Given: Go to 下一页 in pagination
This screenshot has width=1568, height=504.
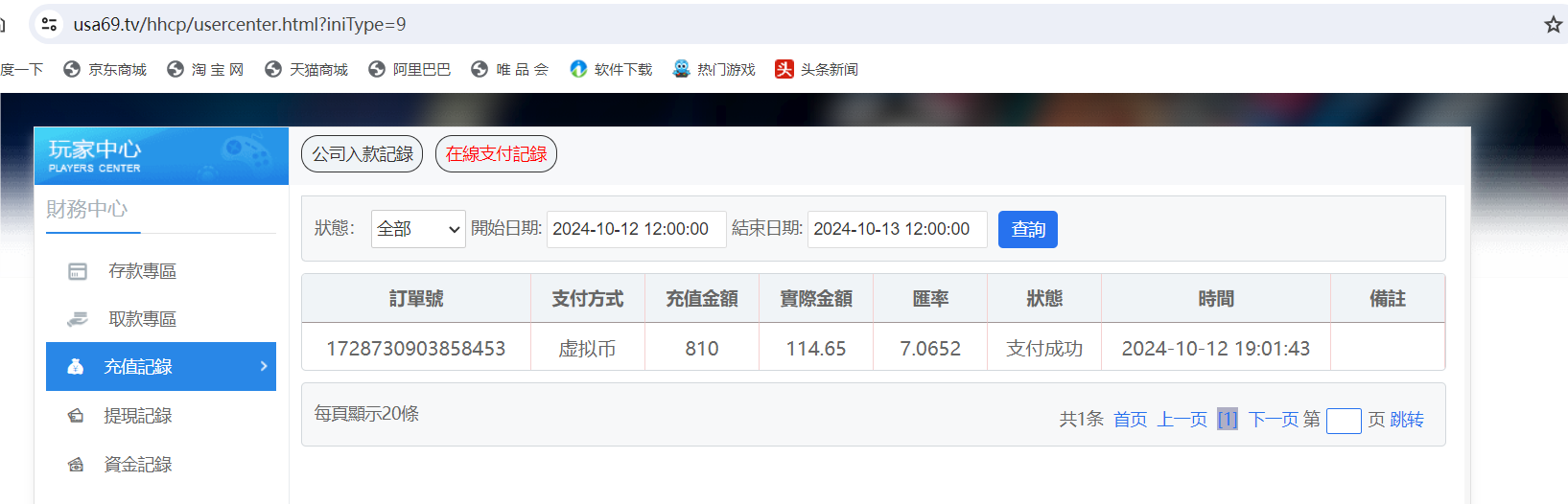Looking at the screenshot, I should point(1273,420).
